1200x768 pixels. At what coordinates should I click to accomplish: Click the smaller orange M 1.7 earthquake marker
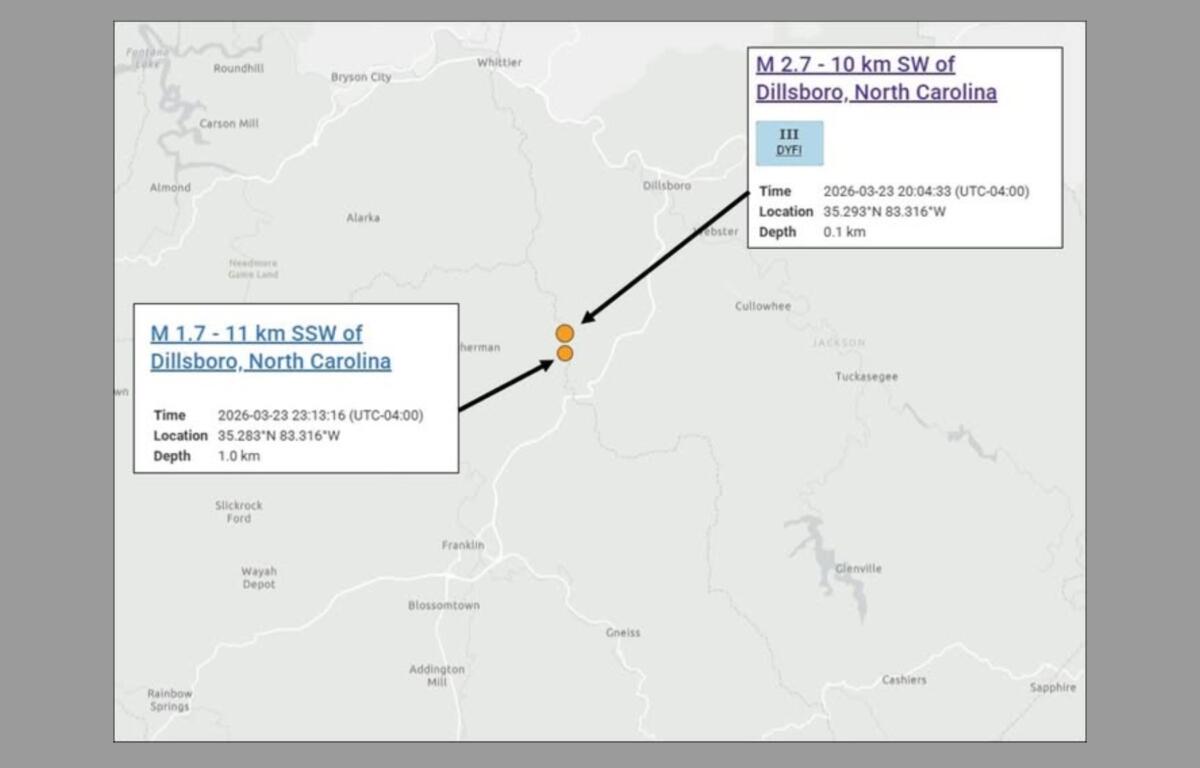coord(565,353)
